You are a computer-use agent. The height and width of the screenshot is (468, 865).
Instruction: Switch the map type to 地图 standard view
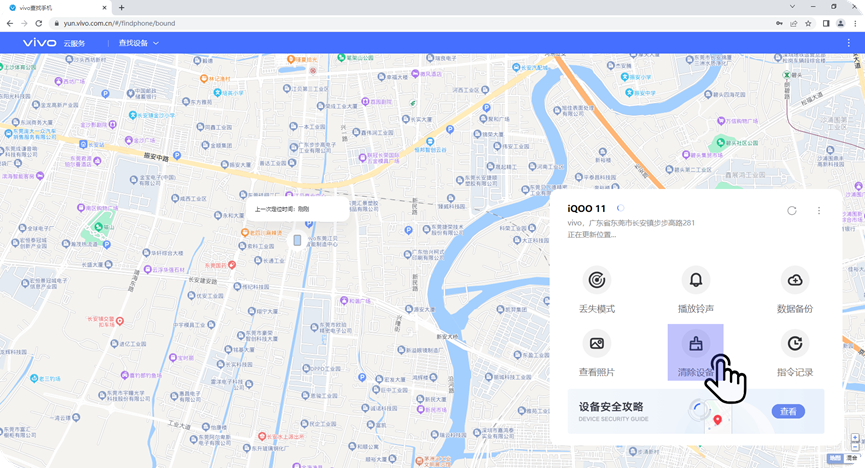[836, 458]
